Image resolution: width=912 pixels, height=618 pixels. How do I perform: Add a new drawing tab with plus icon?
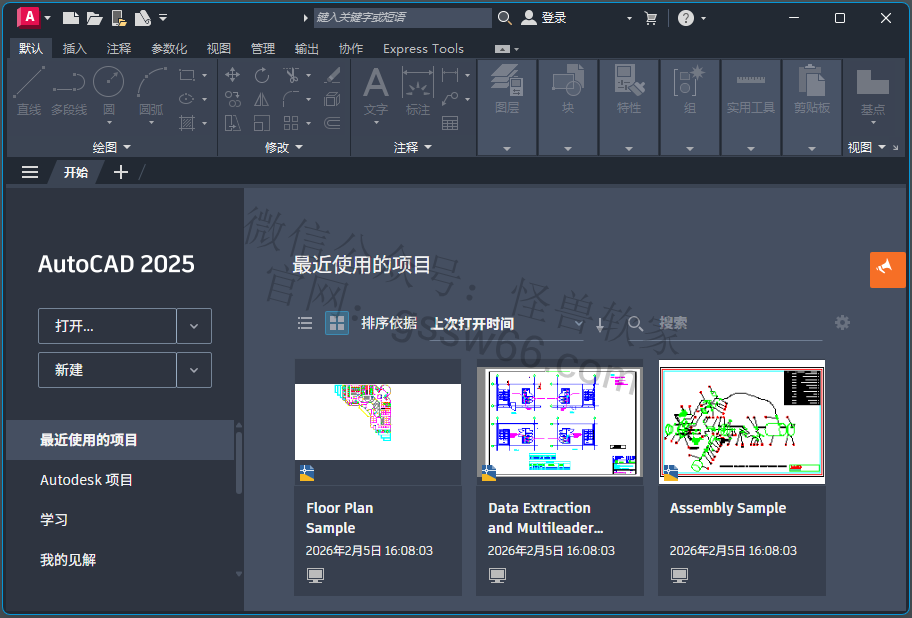(121, 172)
